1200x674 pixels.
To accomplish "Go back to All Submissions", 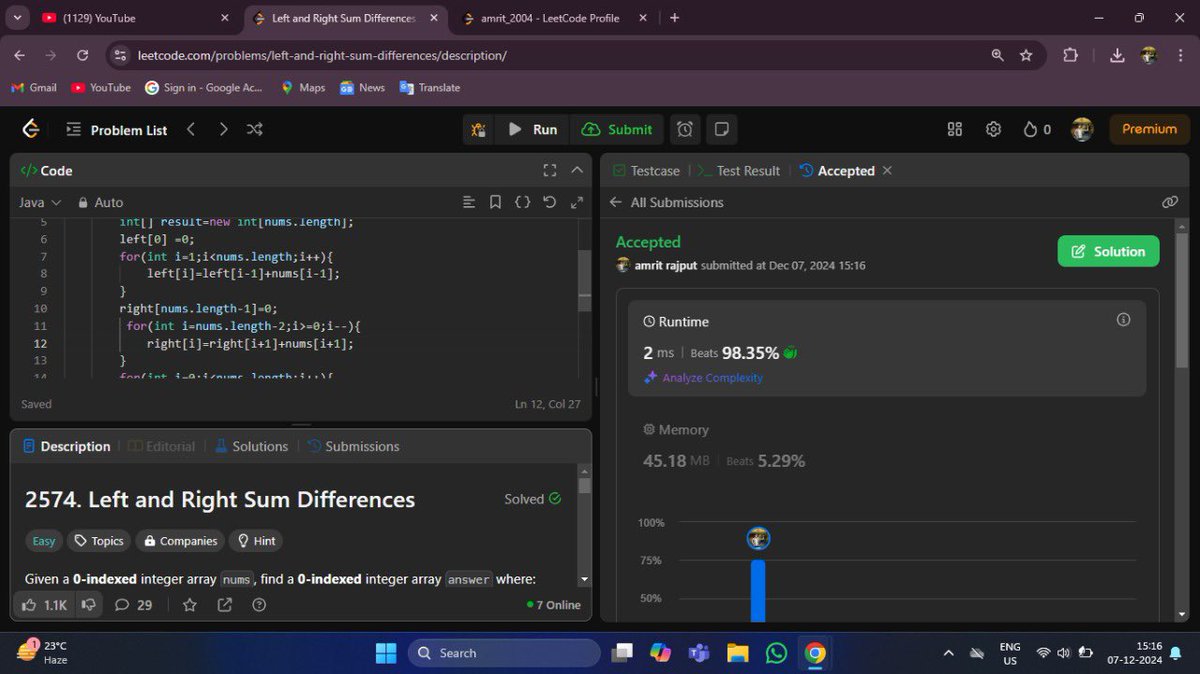I will coord(666,202).
